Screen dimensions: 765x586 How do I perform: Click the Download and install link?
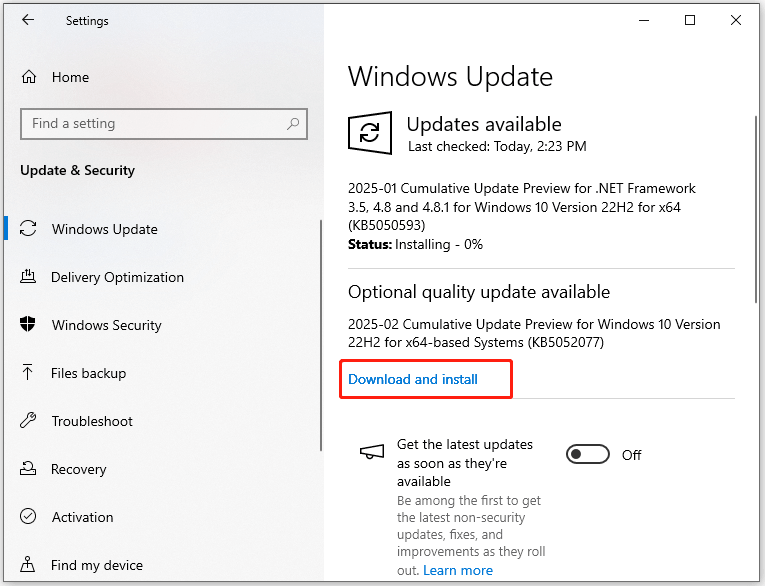click(413, 379)
